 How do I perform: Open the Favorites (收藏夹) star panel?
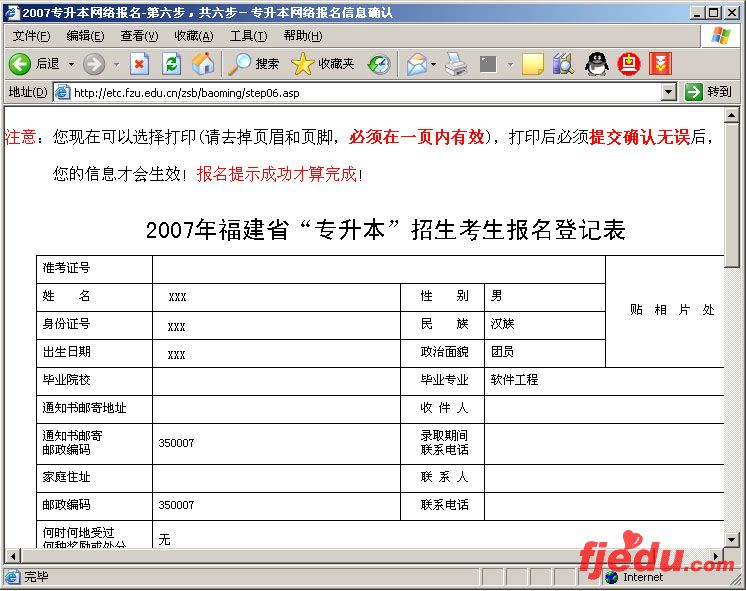323,64
